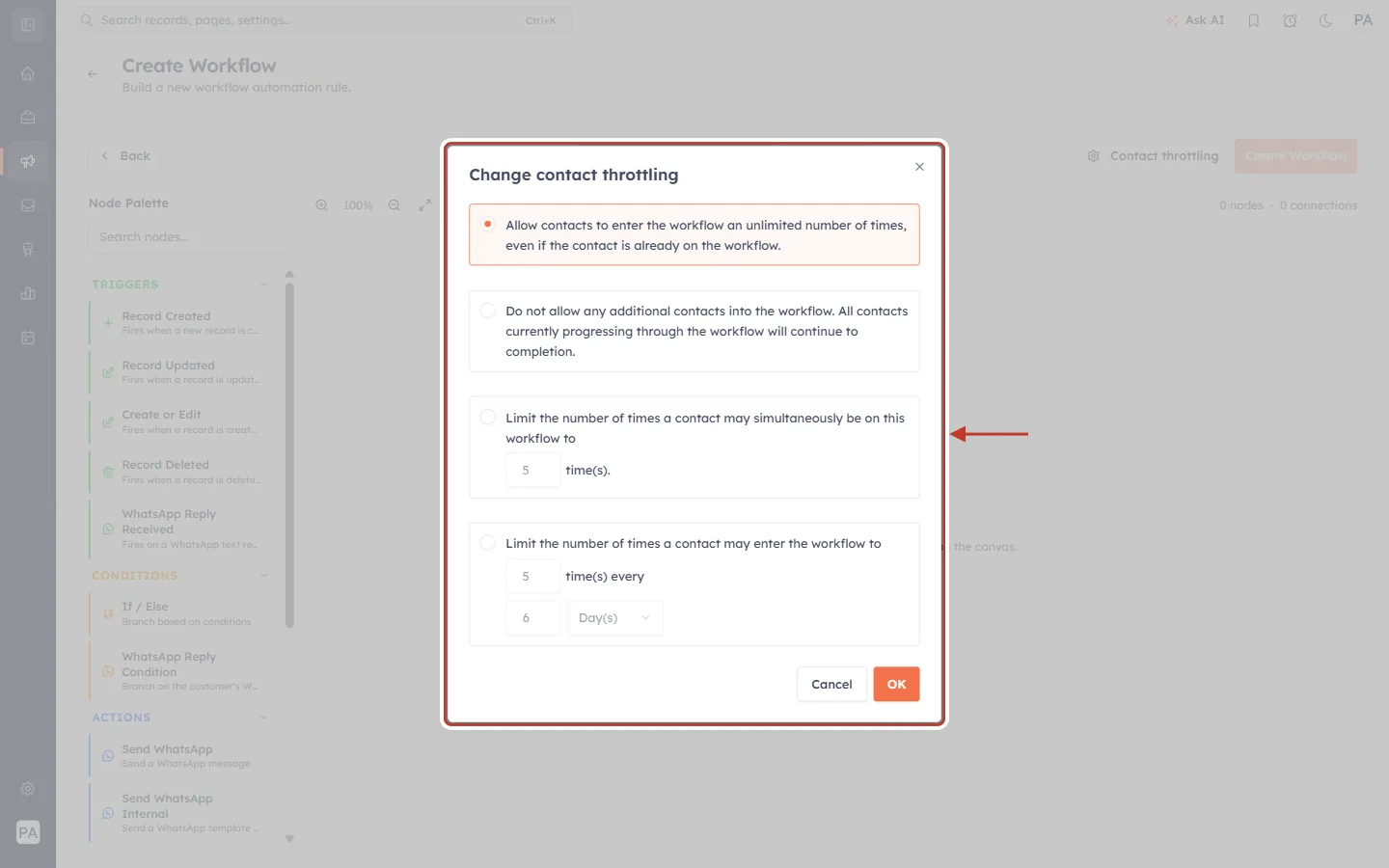Open the calendar icon in sidebar

(28, 338)
